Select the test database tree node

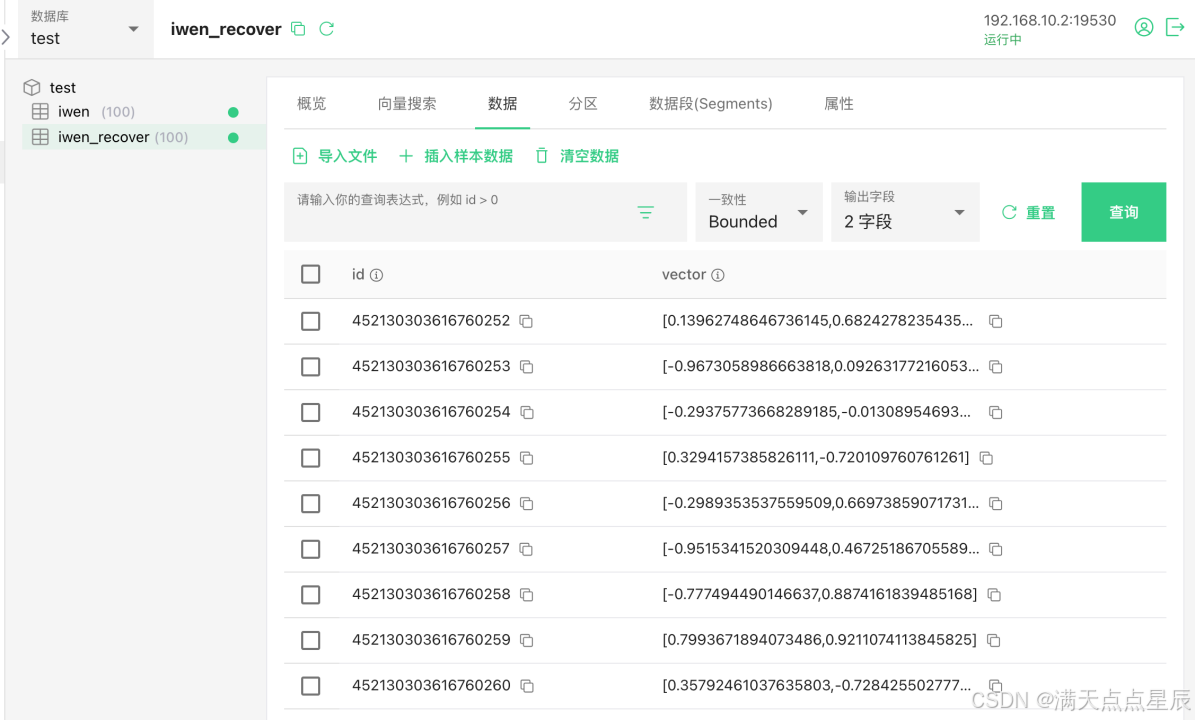(62, 88)
